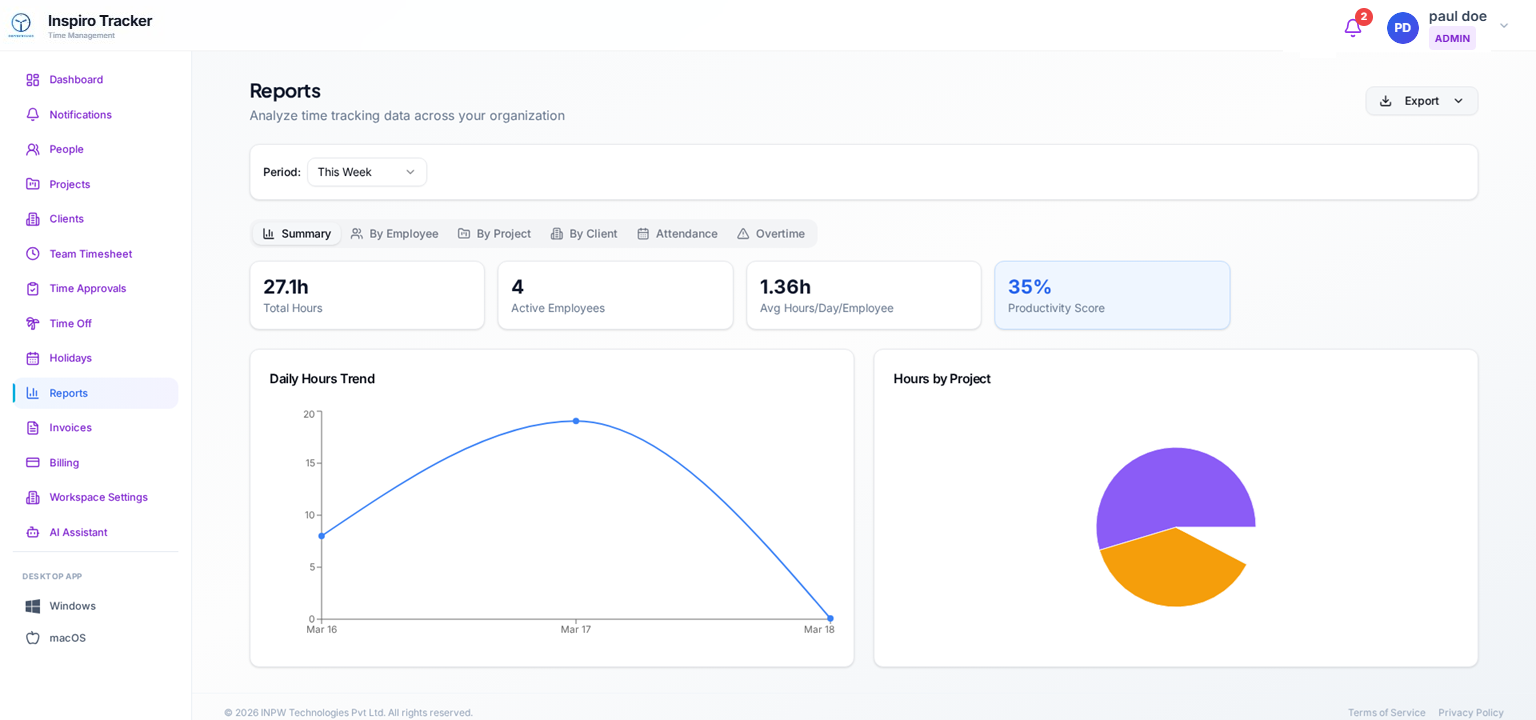1536x720 pixels.
Task: Switch to the By Employee tab
Action: (x=394, y=234)
